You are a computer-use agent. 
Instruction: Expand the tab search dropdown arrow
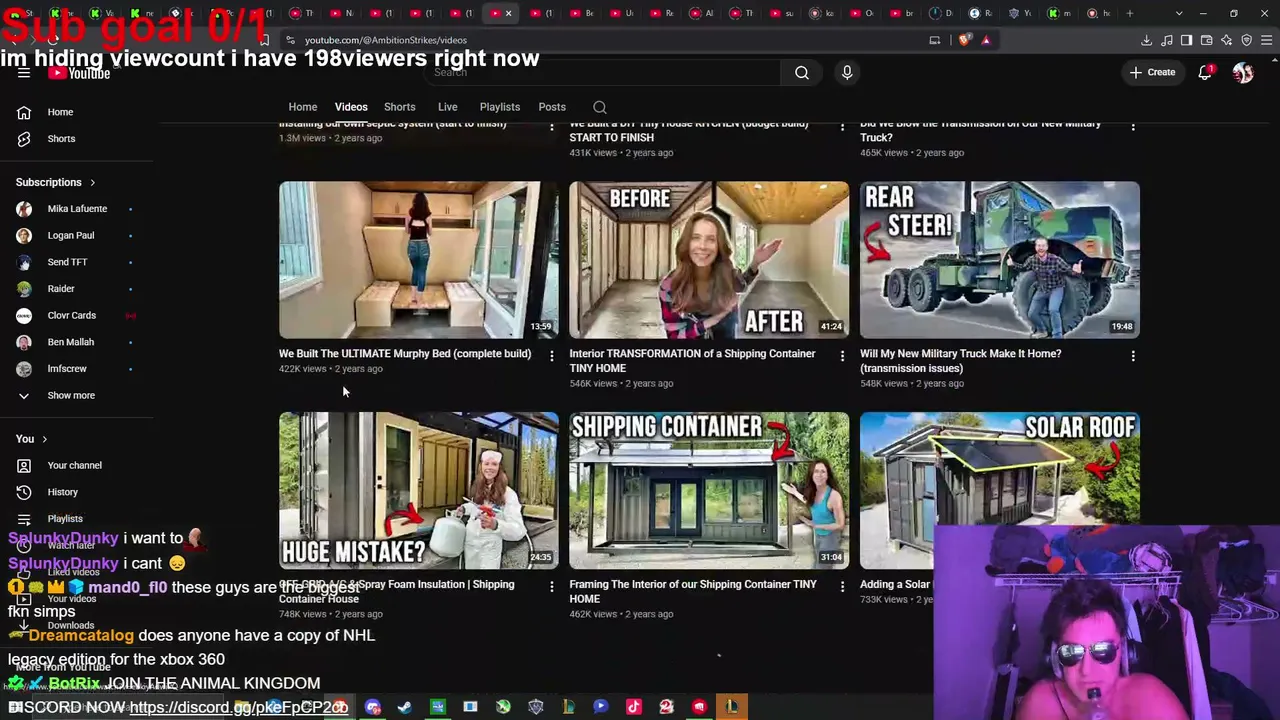click(1179, 13)
